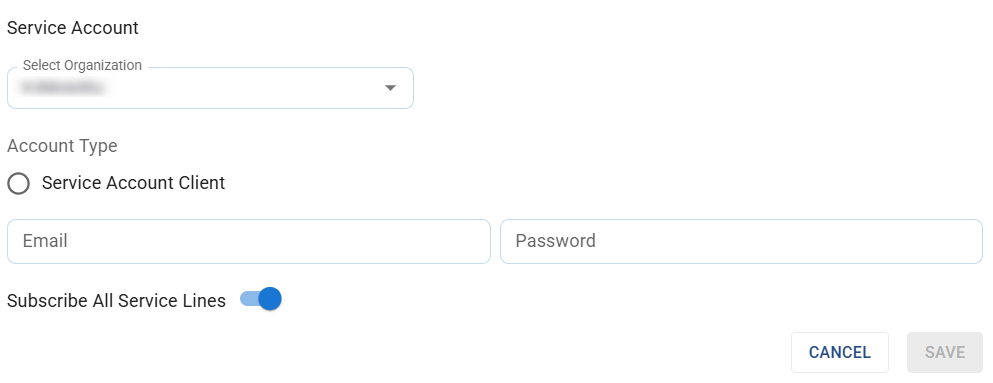Click the blue knob of the subscribe switch
Viewport: 993px width, 383px height.
coord(270,299)
